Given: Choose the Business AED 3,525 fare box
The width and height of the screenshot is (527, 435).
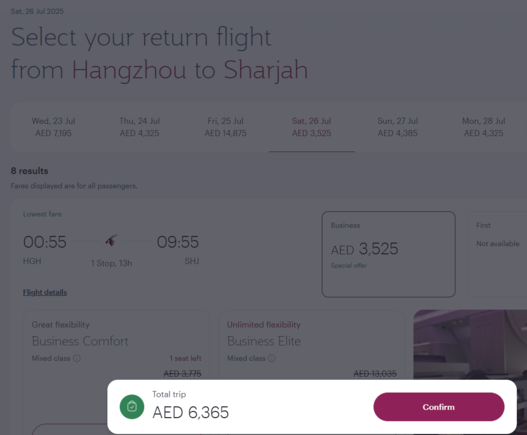Looking at the screenshot, I should 389,254.
